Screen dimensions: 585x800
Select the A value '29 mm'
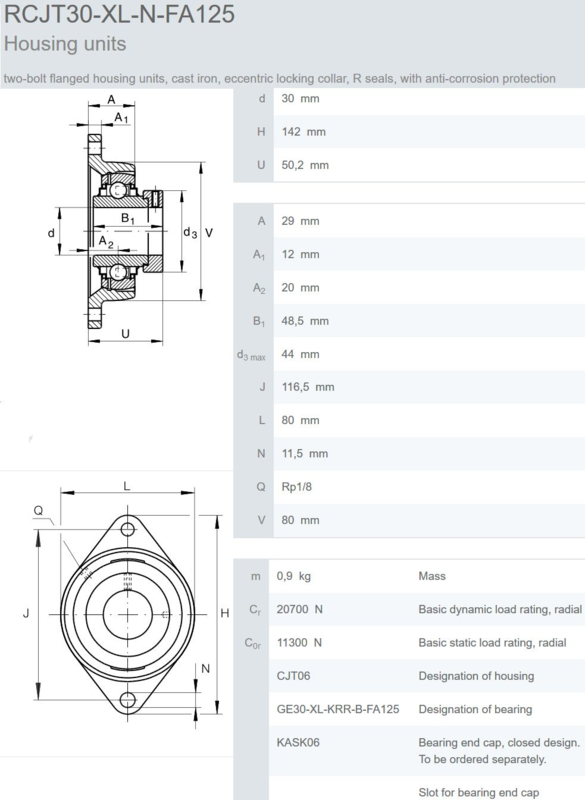pos(300,221)
